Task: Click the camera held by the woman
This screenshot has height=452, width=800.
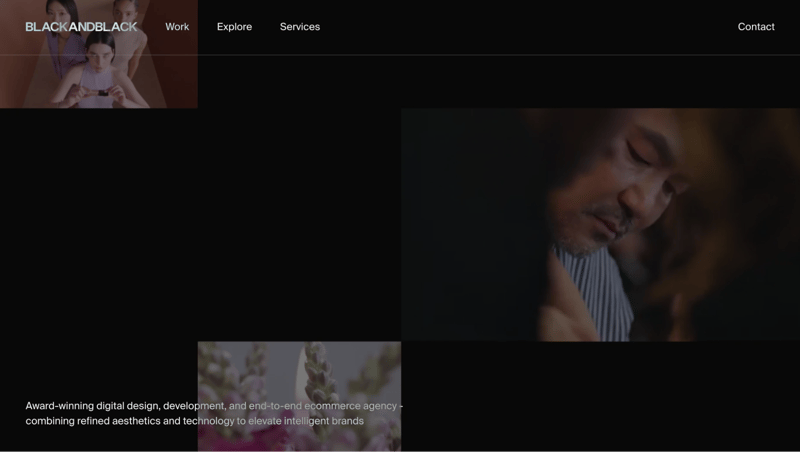Action: click(102, 92)
